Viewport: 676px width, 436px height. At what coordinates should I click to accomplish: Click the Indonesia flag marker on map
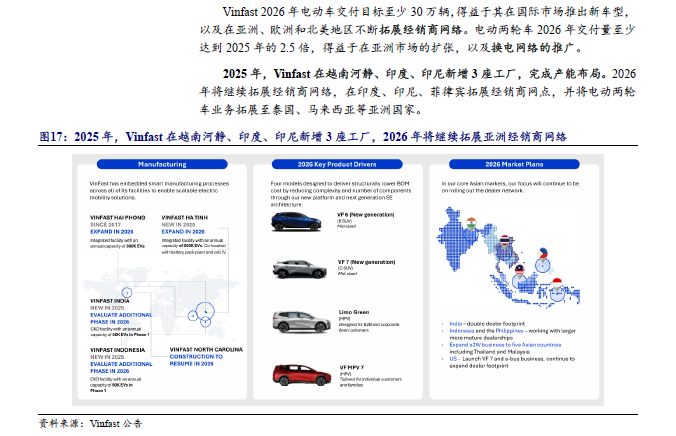557,283
